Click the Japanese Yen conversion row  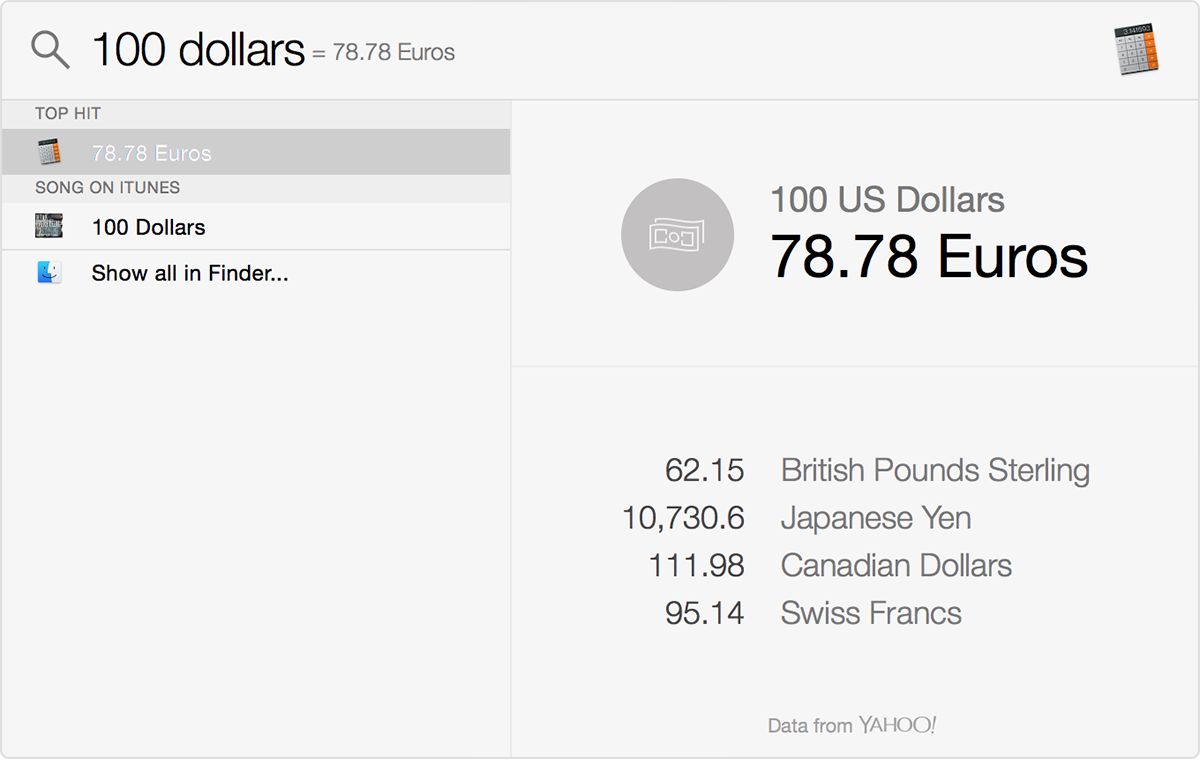tap(797, 518)
